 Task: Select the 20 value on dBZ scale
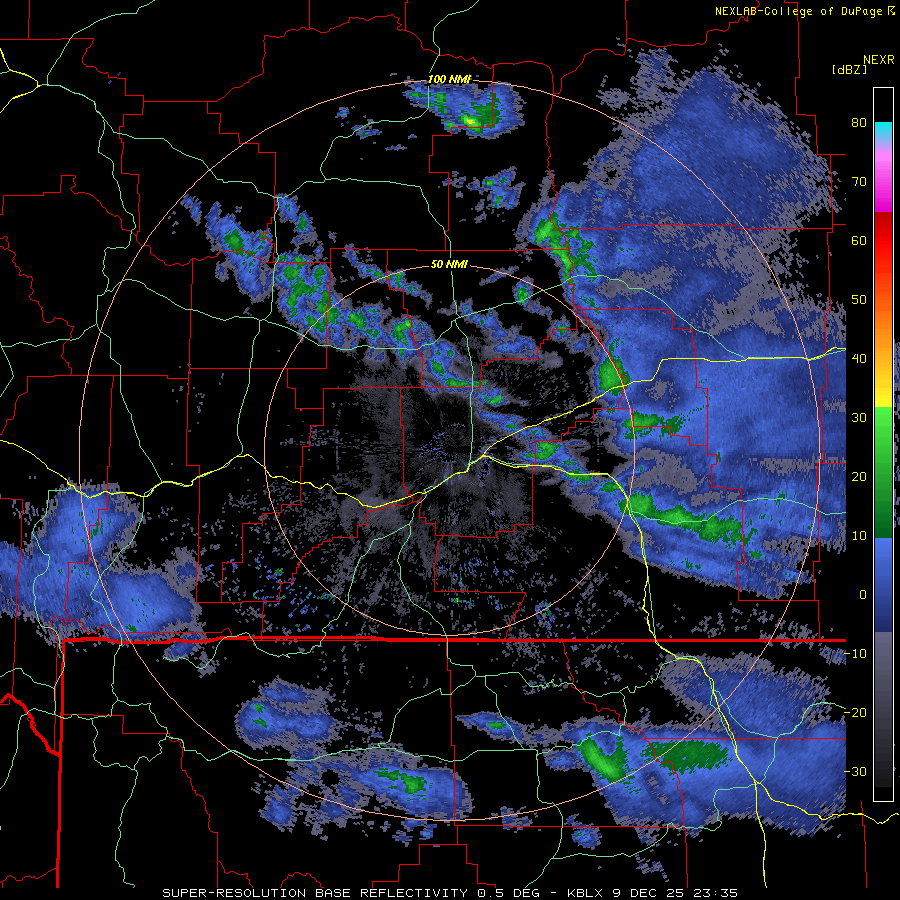[859, 476]
